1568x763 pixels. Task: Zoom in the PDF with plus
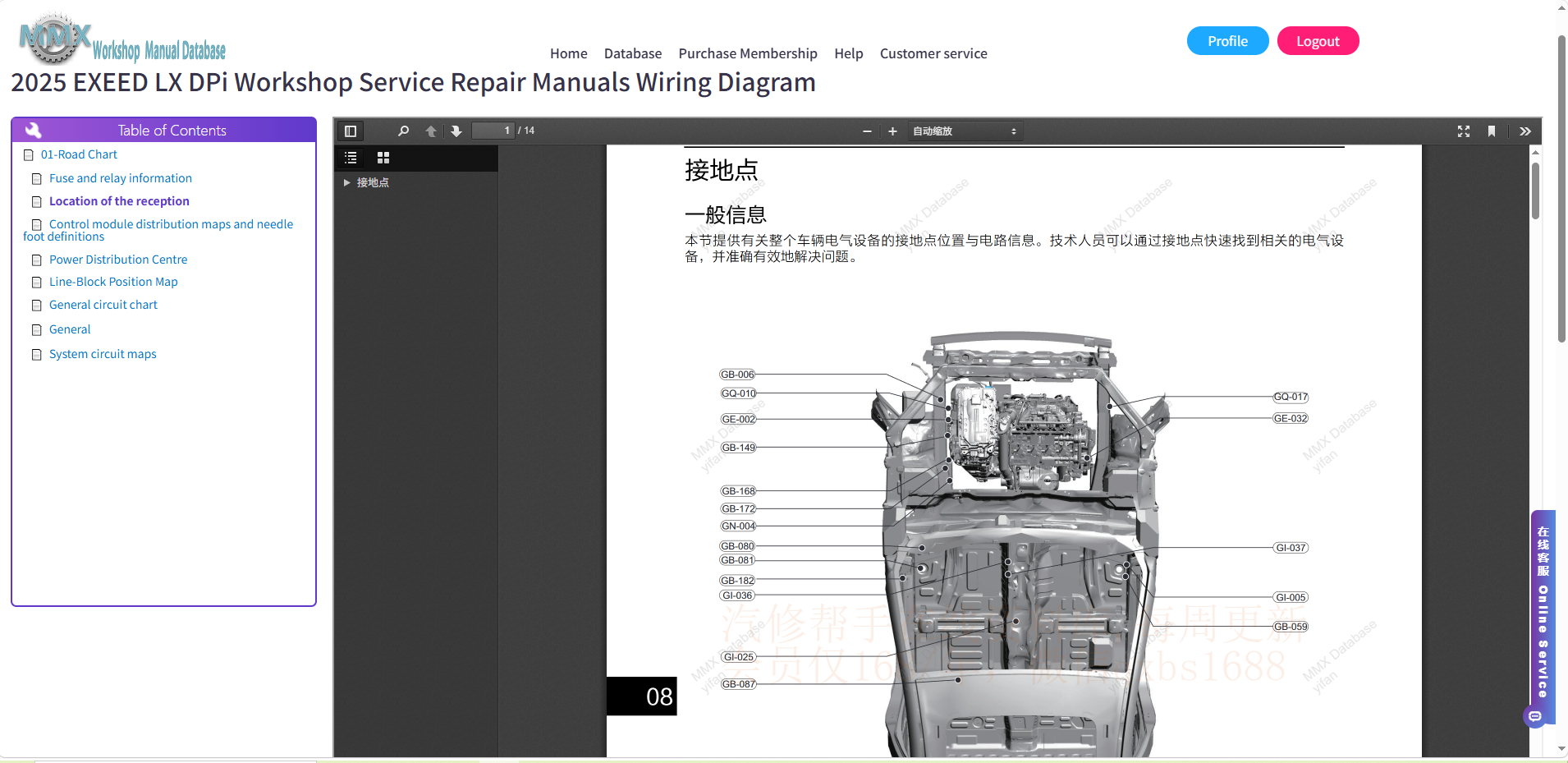pos(892,131)
